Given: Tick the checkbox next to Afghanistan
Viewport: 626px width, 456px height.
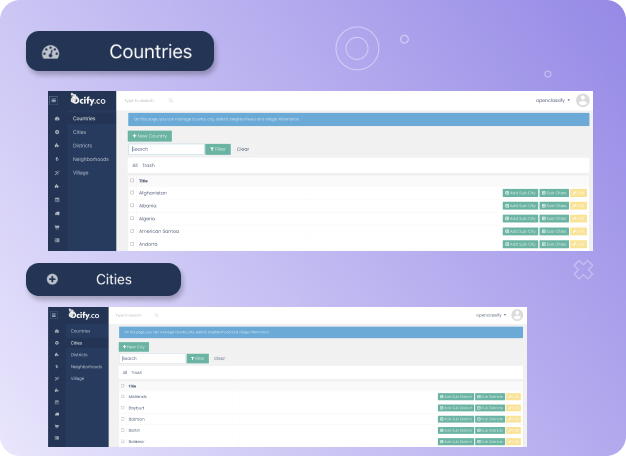Looking at the screenshot, I should pos(132,192).
